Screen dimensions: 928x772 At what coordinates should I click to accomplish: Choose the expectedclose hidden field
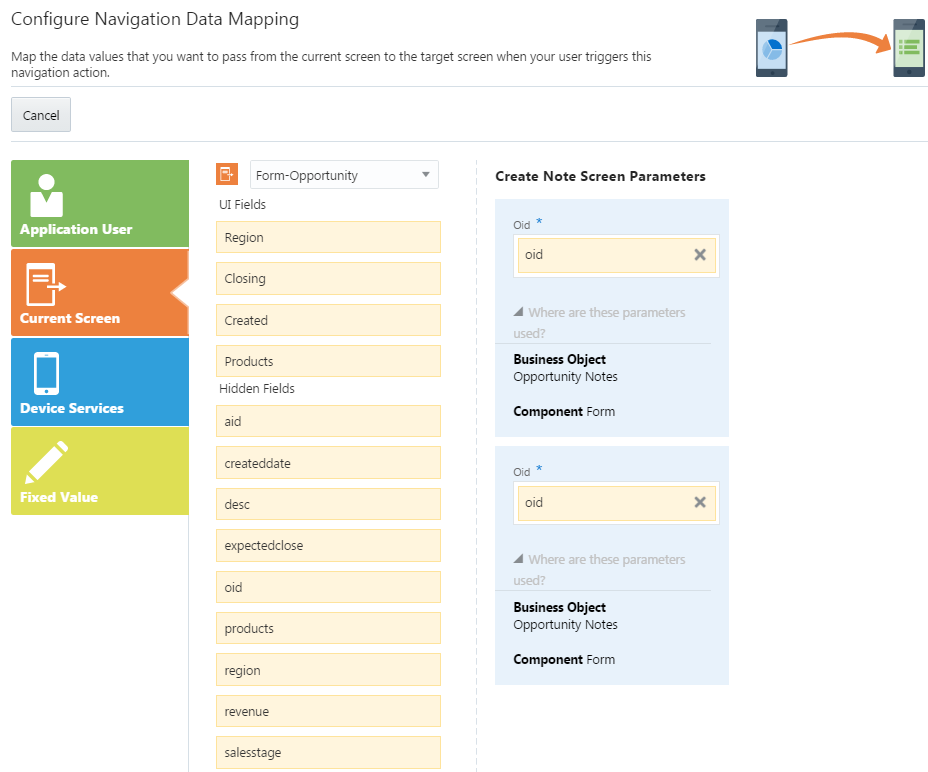pos(328,546)
